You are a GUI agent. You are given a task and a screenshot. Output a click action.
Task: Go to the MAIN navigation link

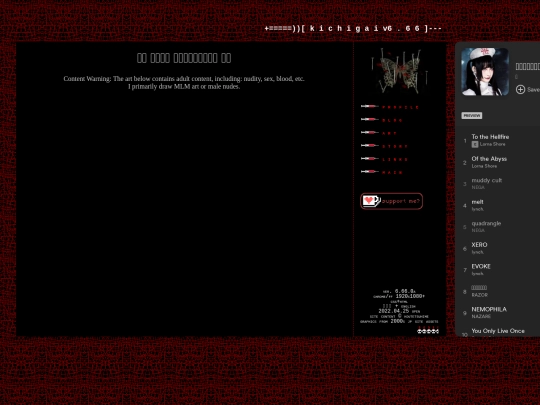392,173
